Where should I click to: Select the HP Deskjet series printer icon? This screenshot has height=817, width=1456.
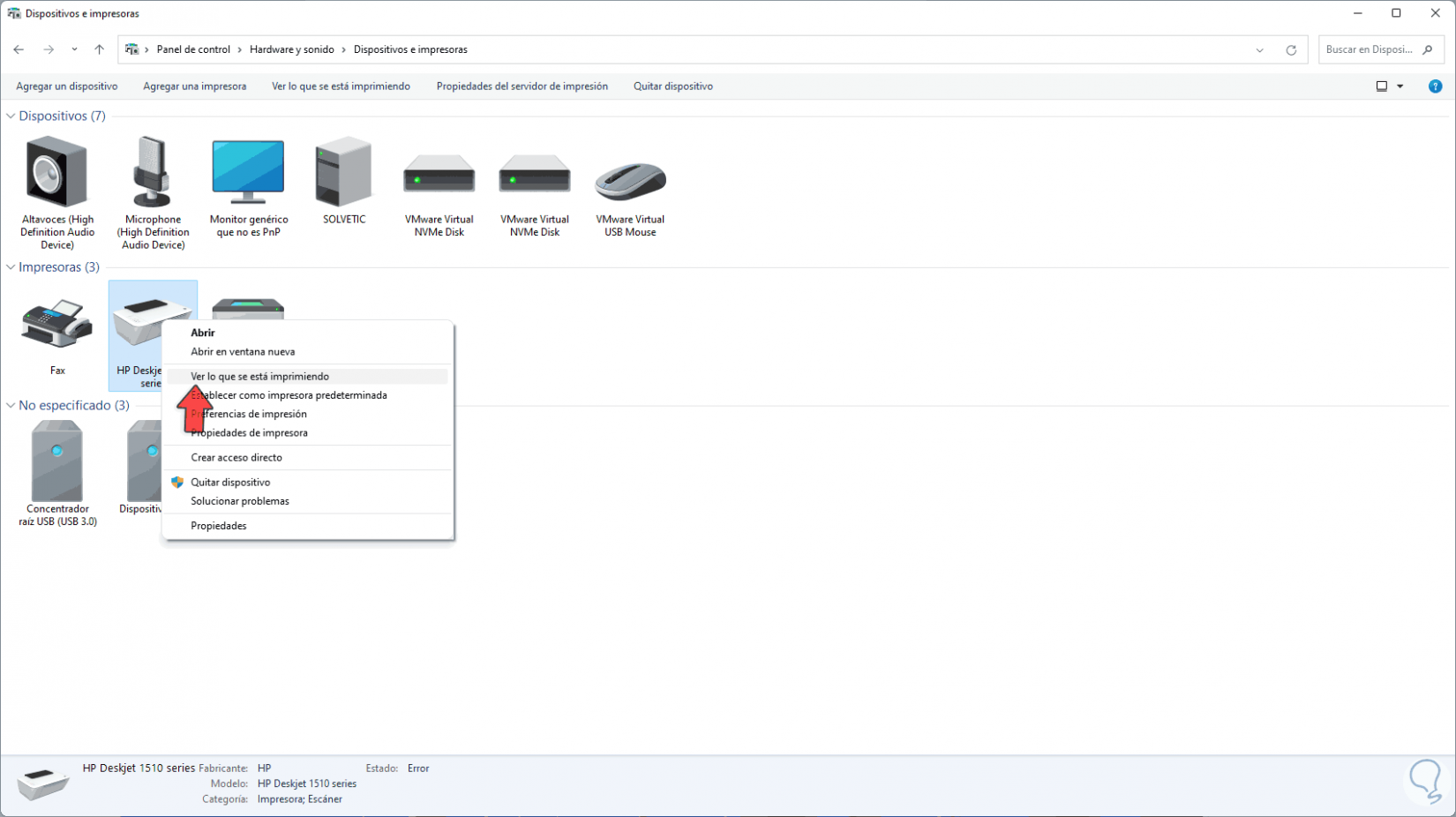[153, 322]
